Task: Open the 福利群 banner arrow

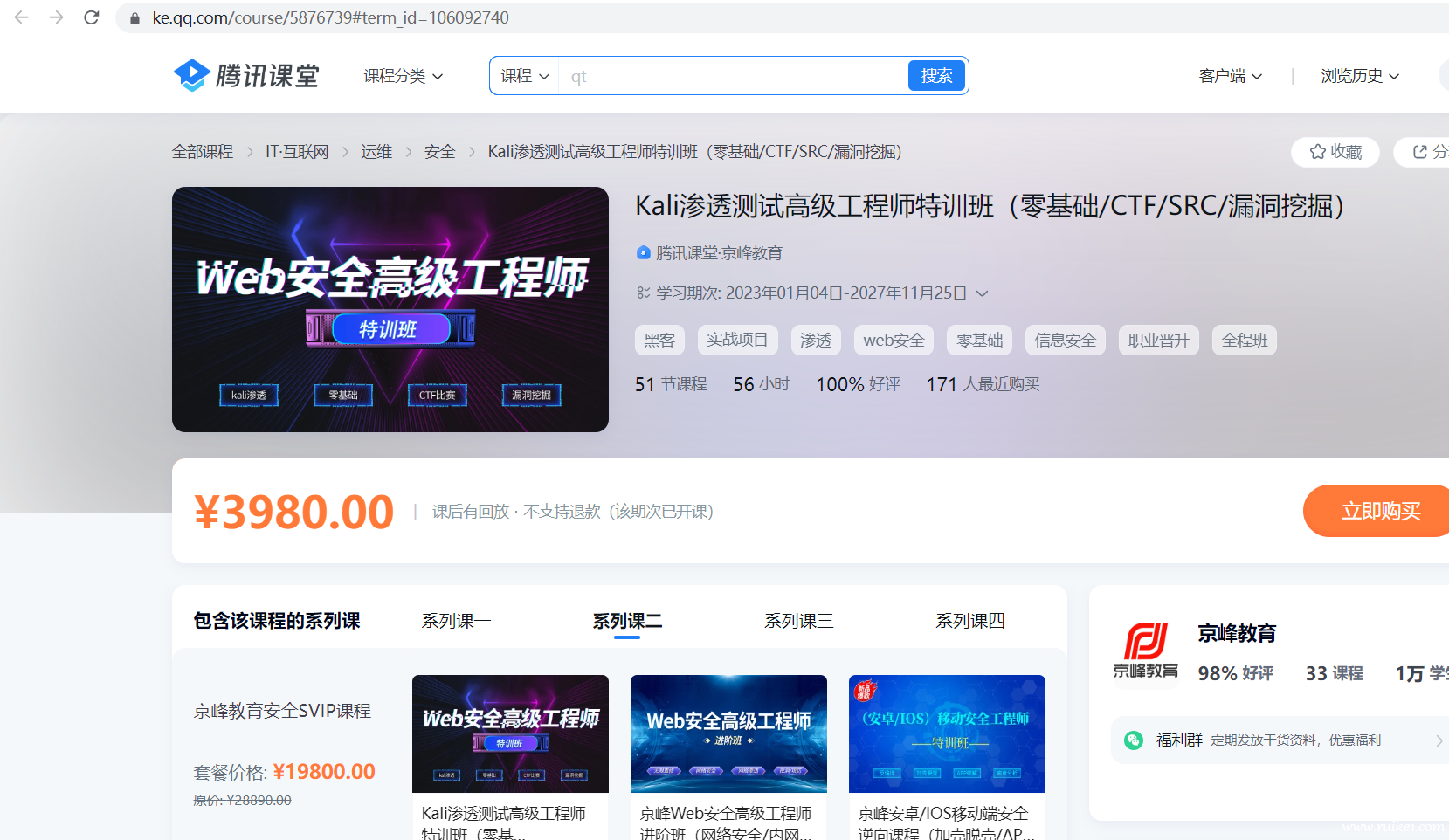Action: pos(1439,740)
